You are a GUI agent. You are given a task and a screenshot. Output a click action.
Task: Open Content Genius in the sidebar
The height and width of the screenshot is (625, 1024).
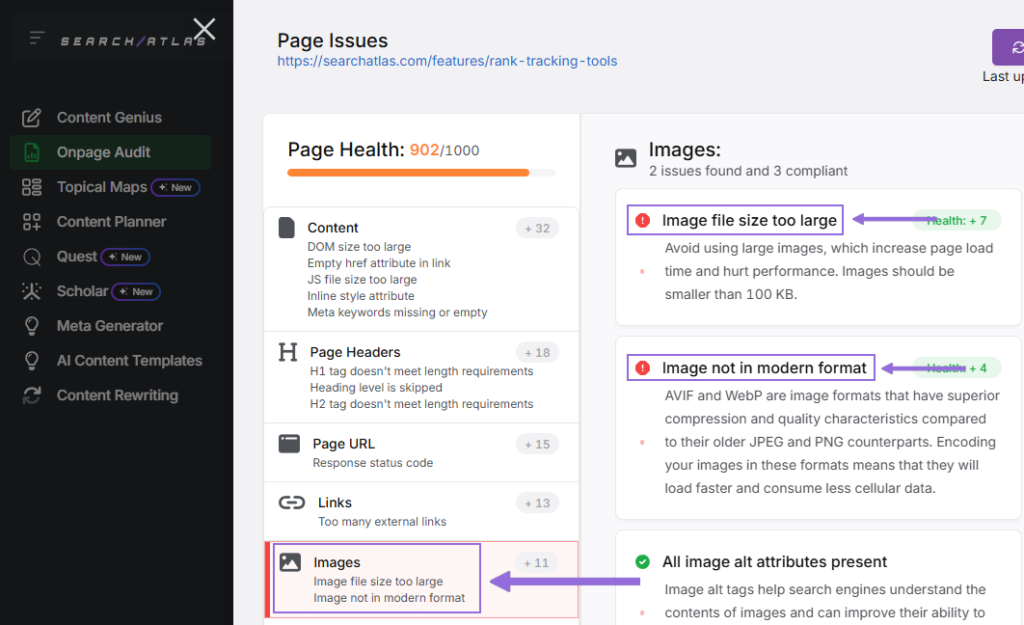coord(109,118)
